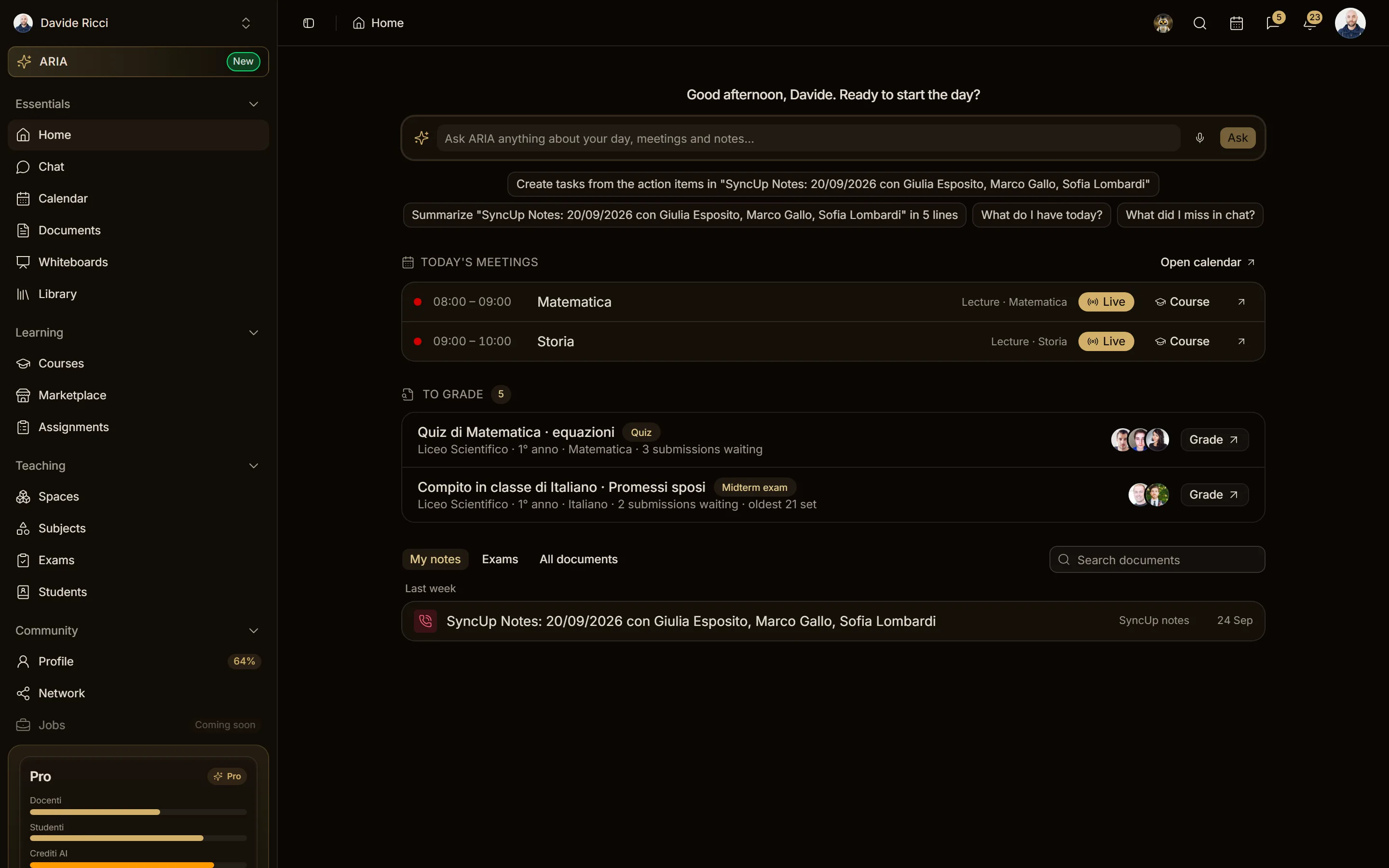The image size is (1389, 868).
Task: Switch to the All documents tab
Action: click(579, 559)
